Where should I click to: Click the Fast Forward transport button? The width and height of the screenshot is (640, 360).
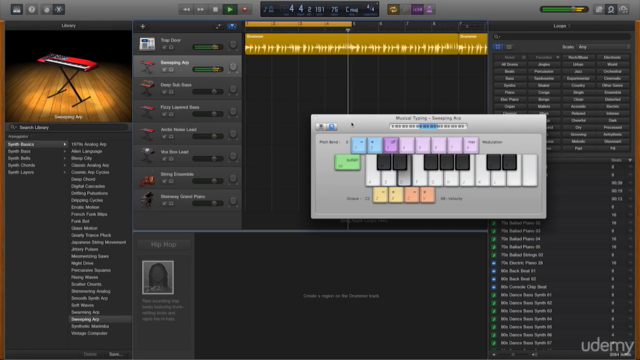coord(200,9)
